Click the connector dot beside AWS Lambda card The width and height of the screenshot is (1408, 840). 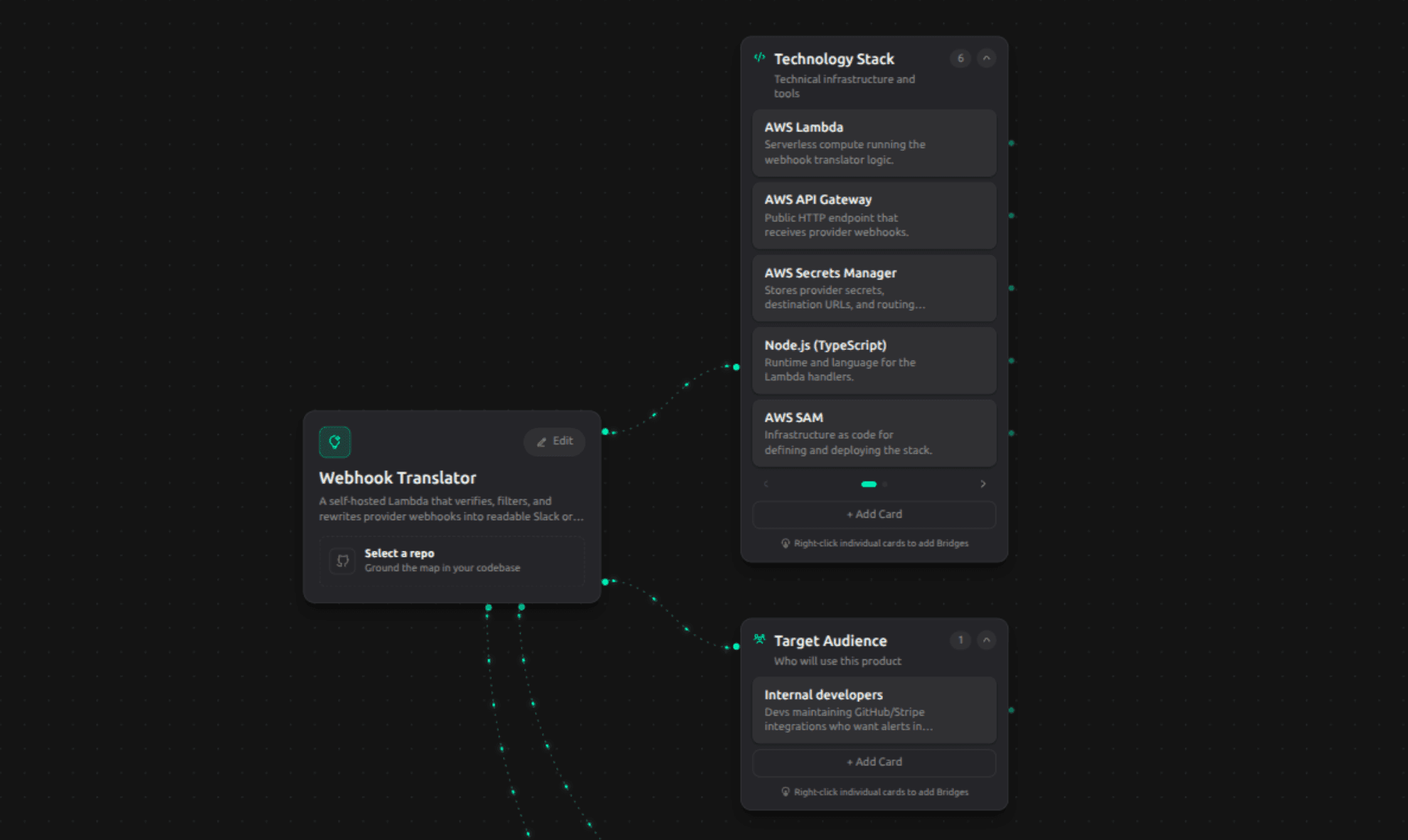(1011, 143)
